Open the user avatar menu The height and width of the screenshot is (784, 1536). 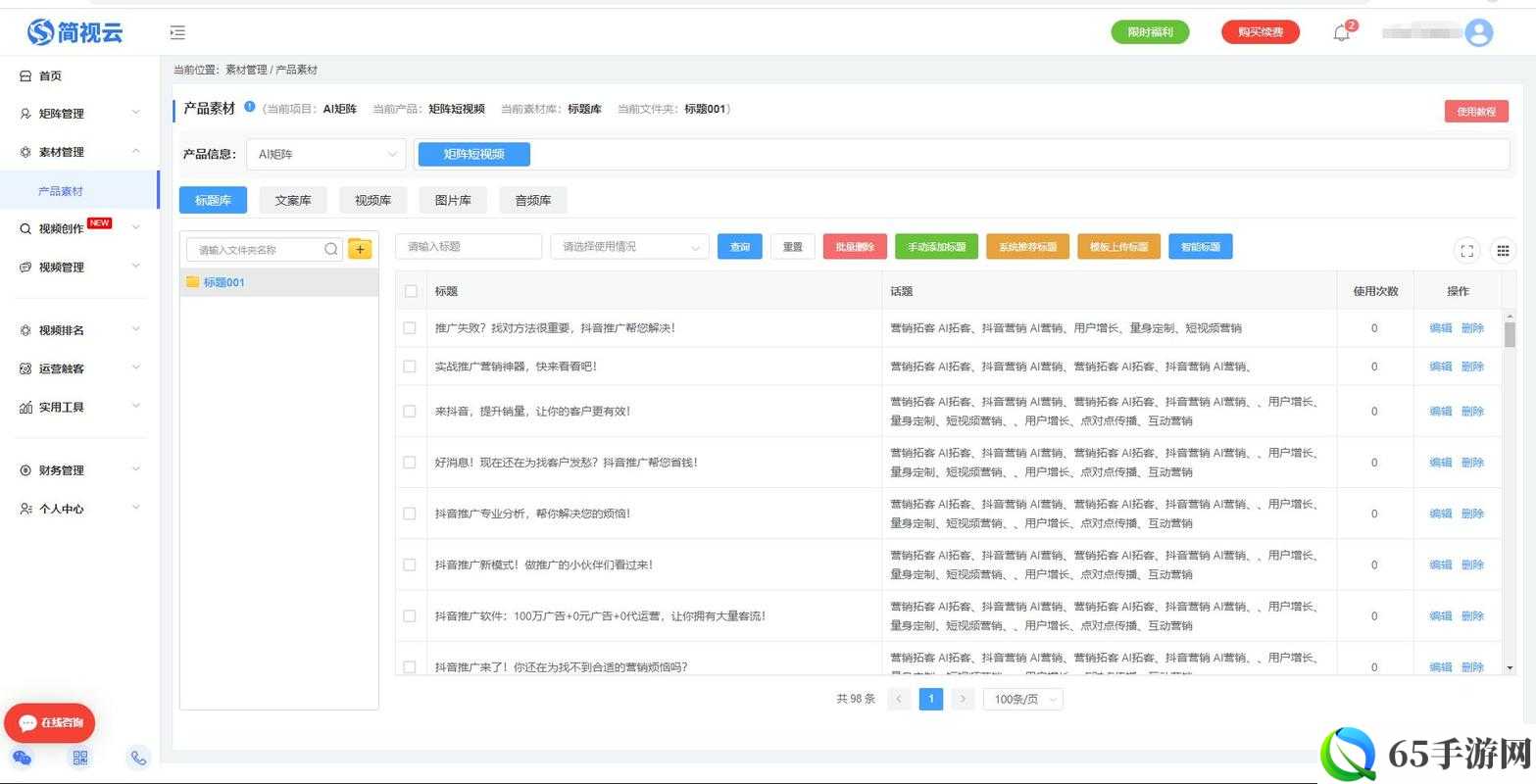click(x=1478, y=33)
